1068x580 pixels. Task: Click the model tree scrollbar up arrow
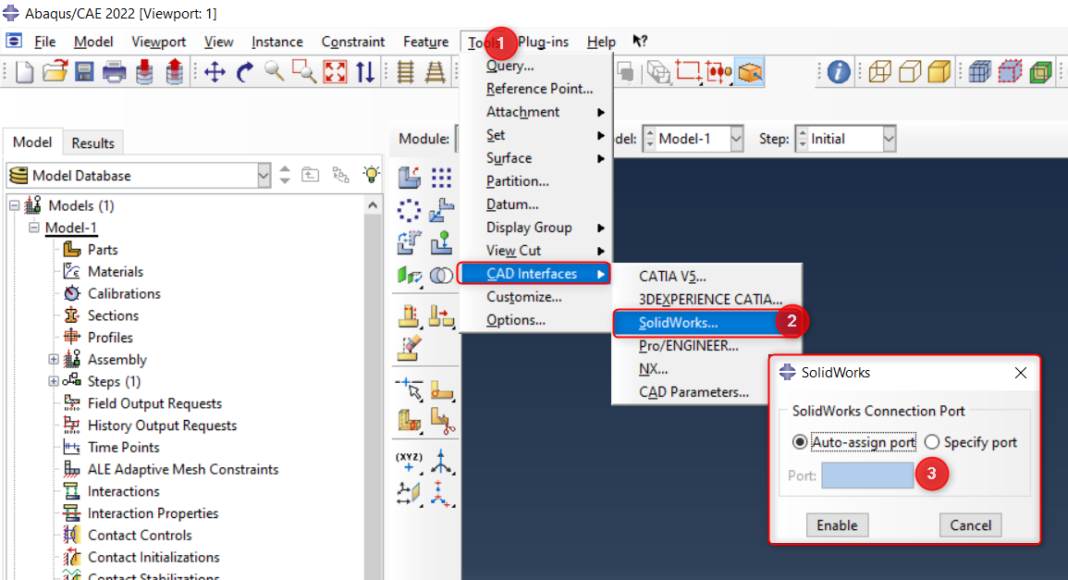click(374, 204)
